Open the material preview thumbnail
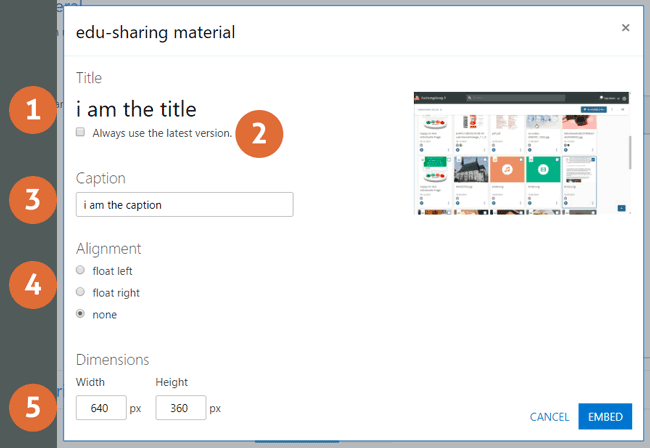The image size is (650, 448). coord(521,153)
